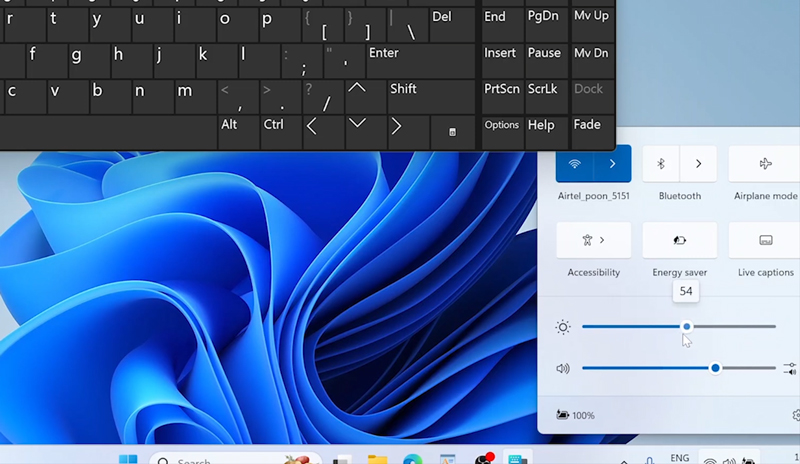Tap the letter m key
Image resolution: width=800 pixels, height=464 pixels.
196,96
